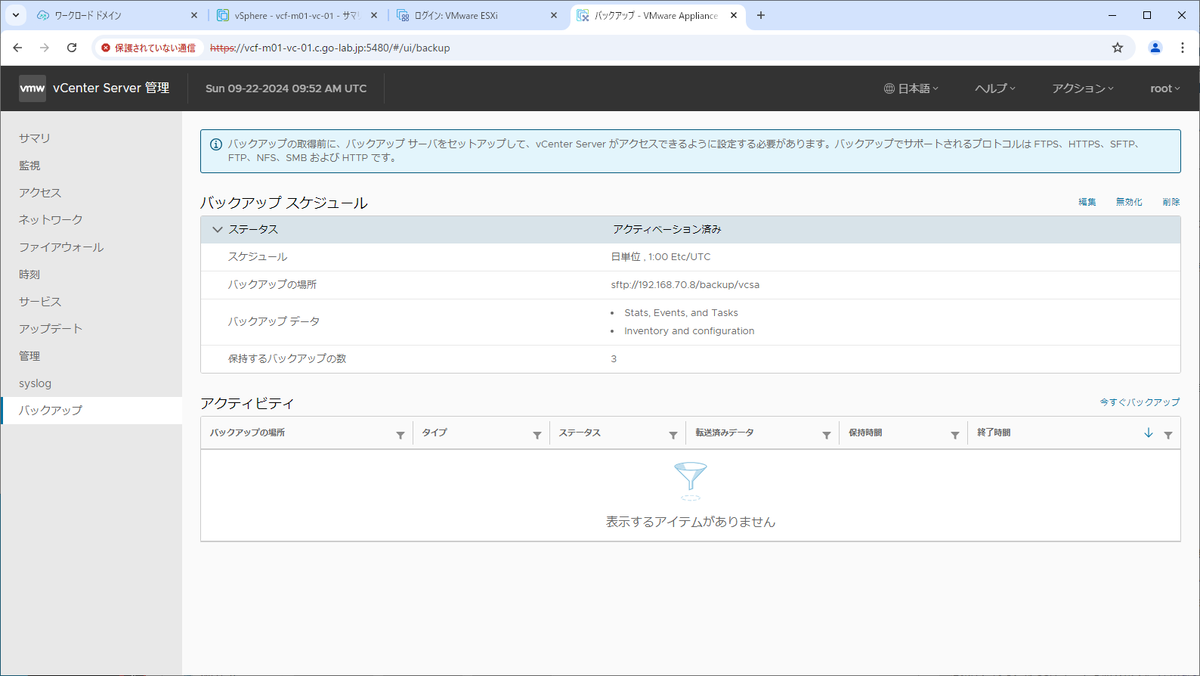
Task: Click browser back arrow
Action: (18, 48)
